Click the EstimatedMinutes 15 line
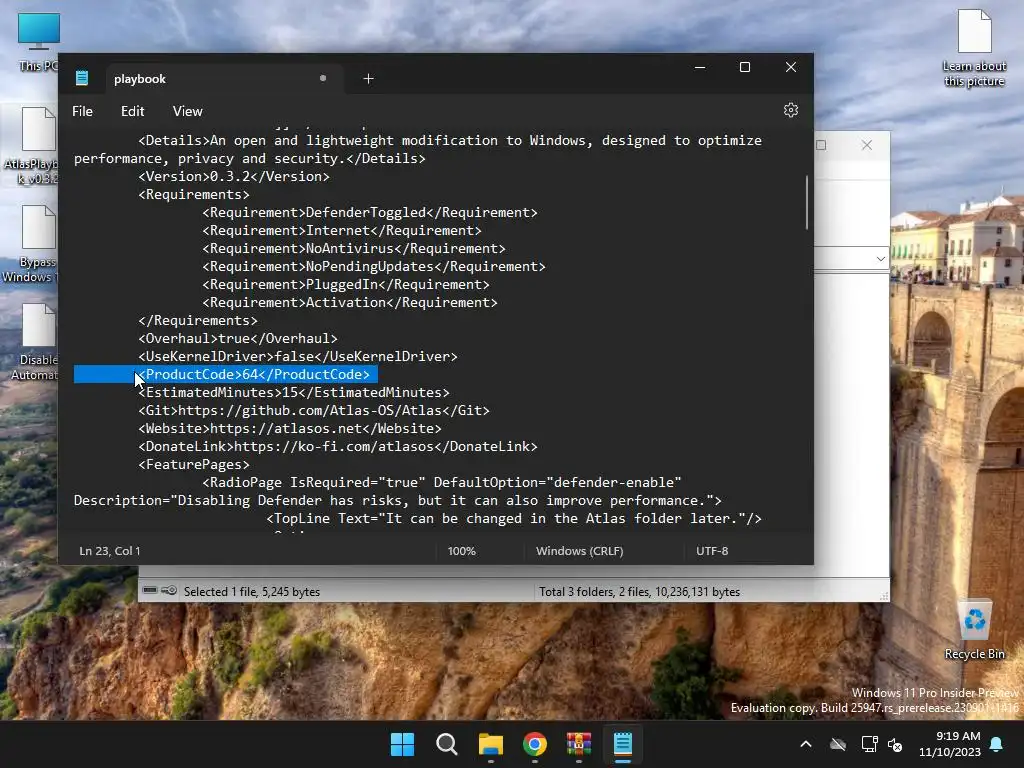The height and width of the screenshot is (768, 1024). [294, 392]
